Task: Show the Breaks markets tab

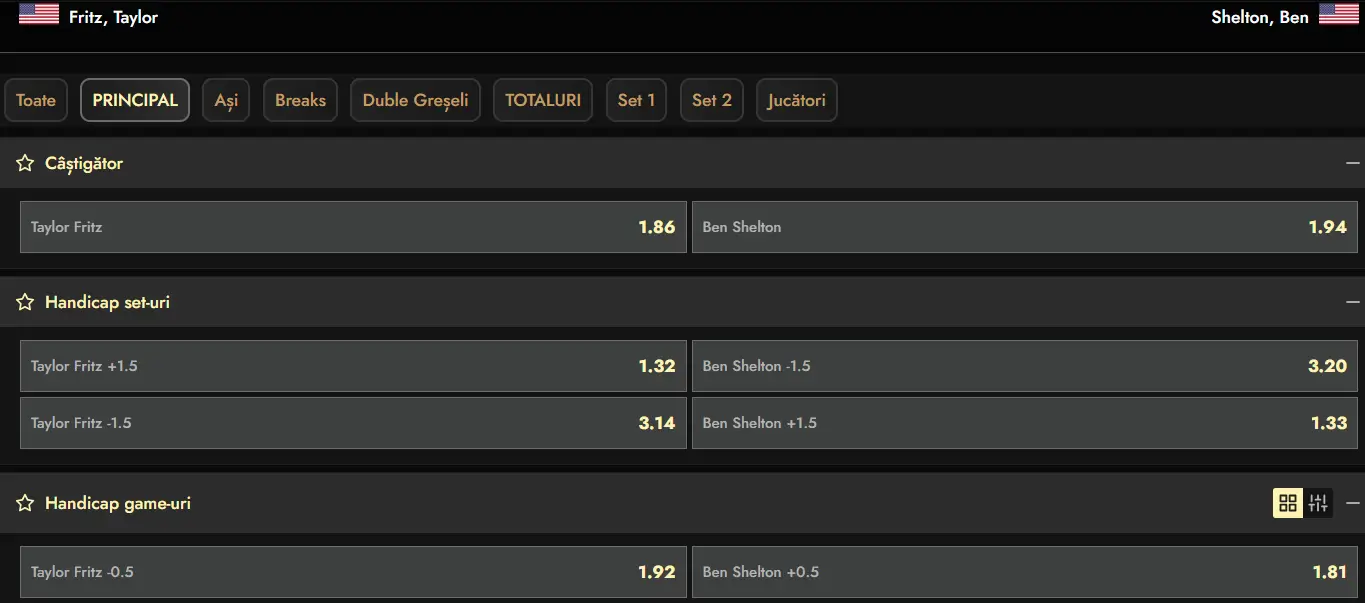Action: click(300, 100)
